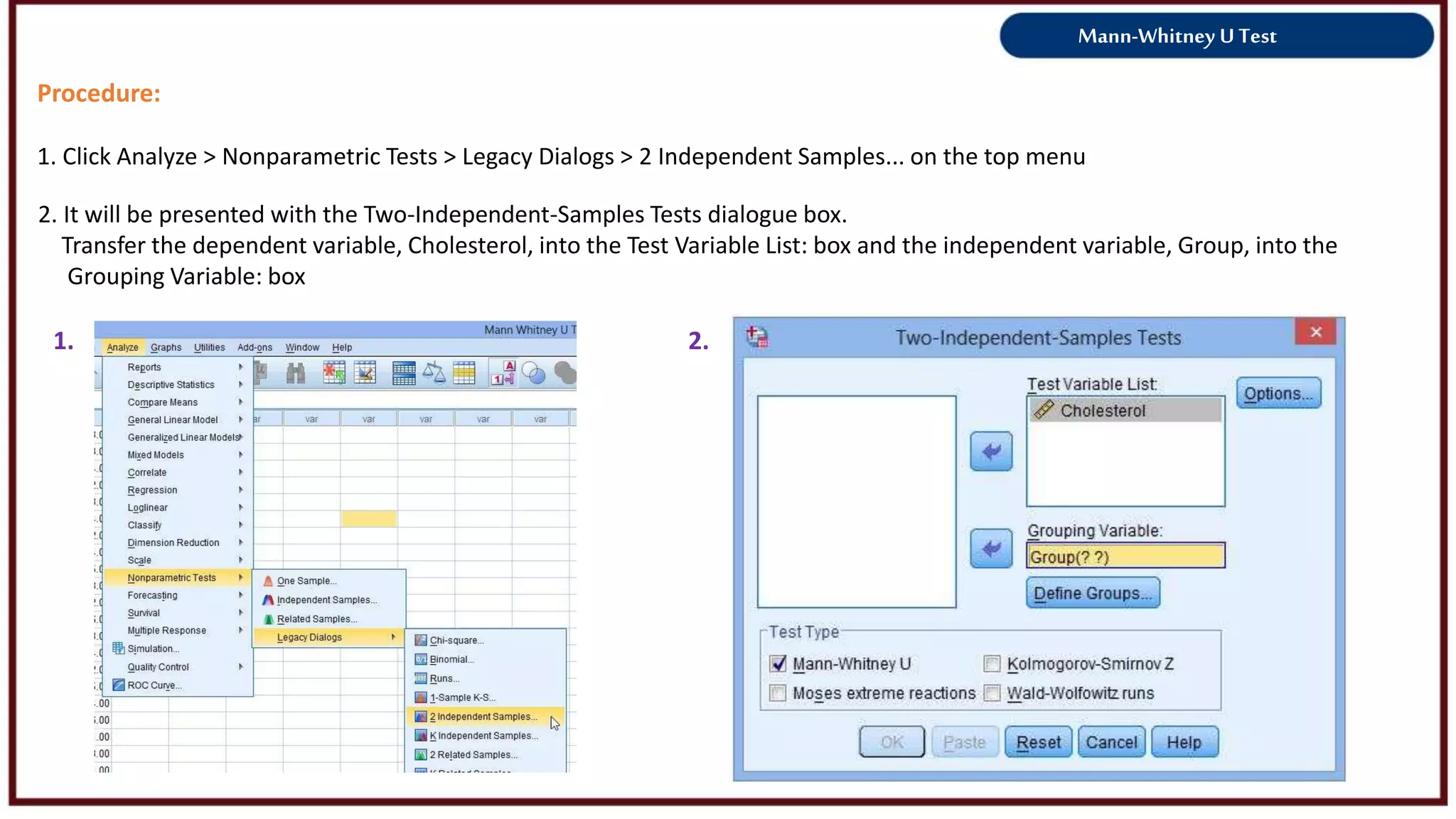Click the Runs legacy dialog icon
The width and height of the screenshot is (1456, 819).
pos(421,679)
